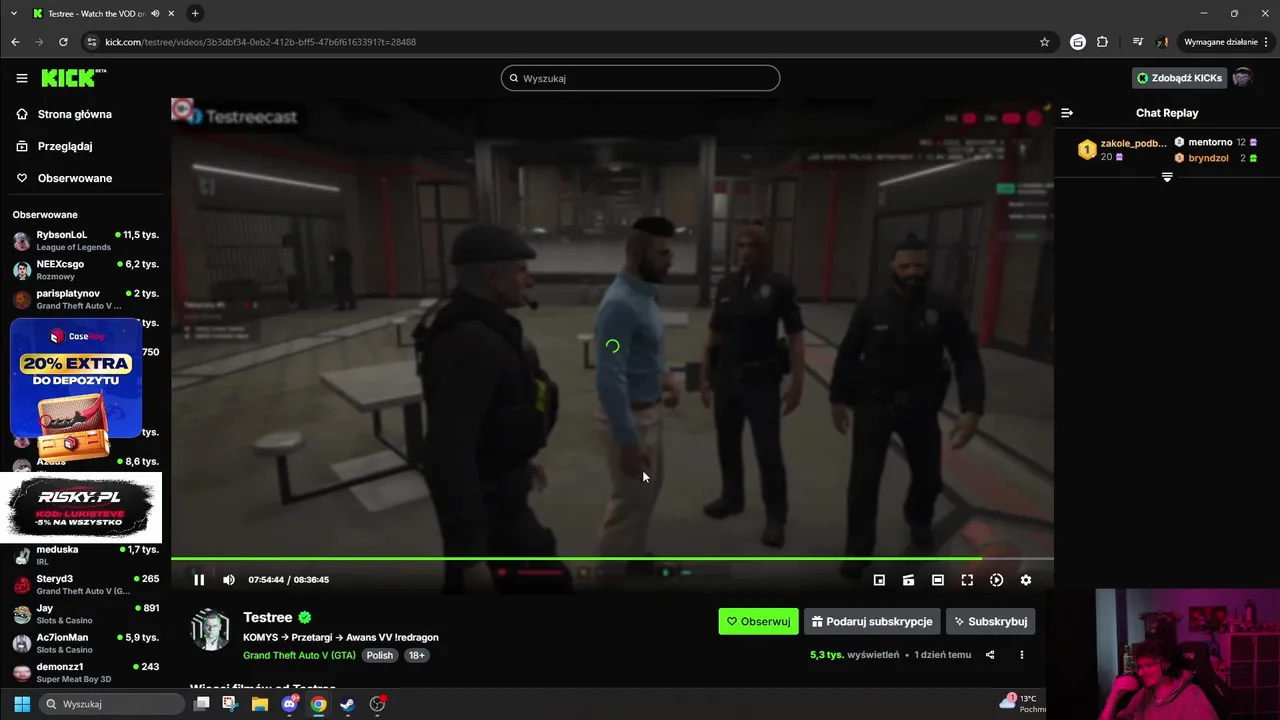Pause the video playback
Image resolution: width=1280 pixels, height=720 pixels.
[x=199, y=580]
